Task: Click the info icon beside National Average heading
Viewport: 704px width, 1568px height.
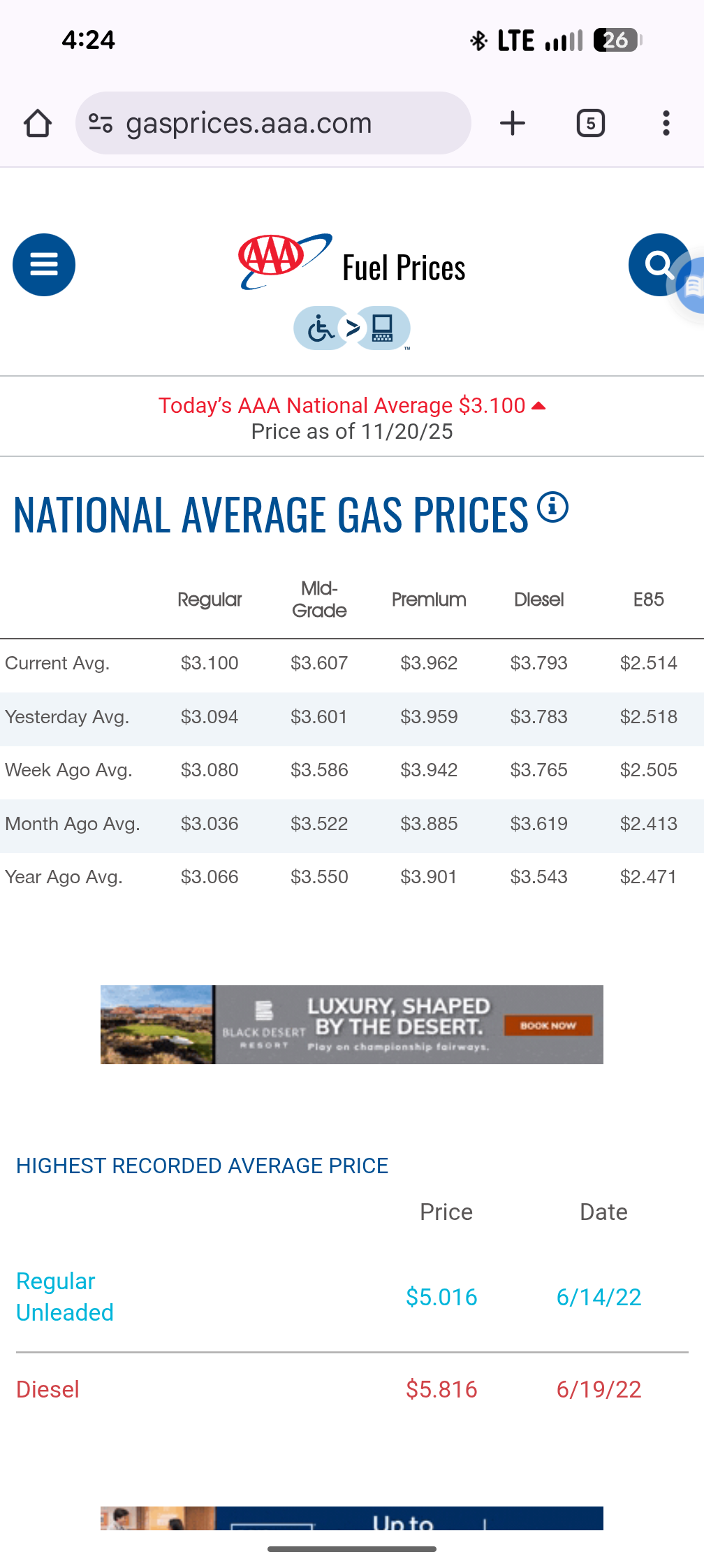Action: coord(552,507)
